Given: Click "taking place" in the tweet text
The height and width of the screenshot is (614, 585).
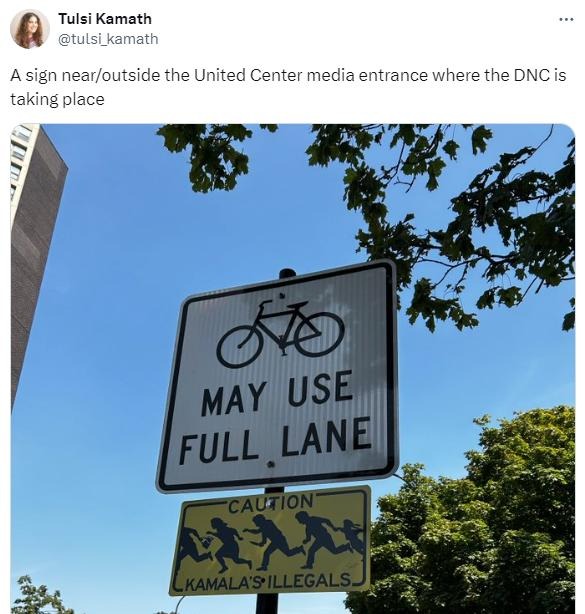Looking at the screenshot, I should pos(57,99).
